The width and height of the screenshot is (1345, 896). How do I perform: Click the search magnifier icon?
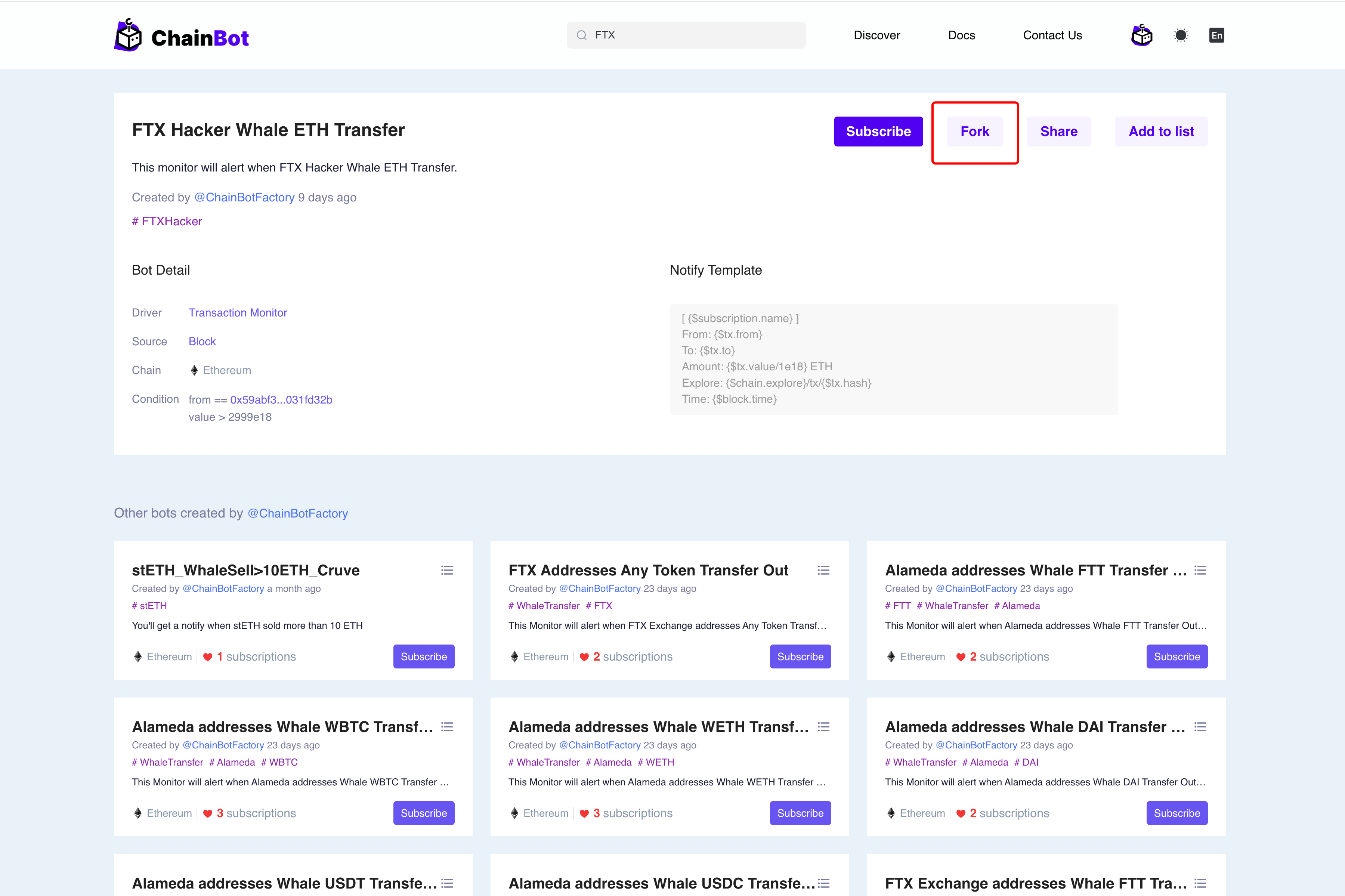pyautogui.click(x=582, y=35)
